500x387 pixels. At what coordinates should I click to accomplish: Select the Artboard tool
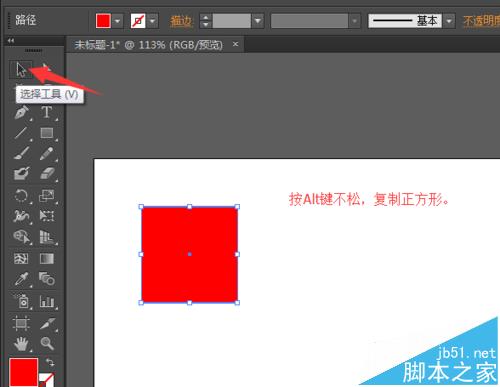(x=21, y=323)
